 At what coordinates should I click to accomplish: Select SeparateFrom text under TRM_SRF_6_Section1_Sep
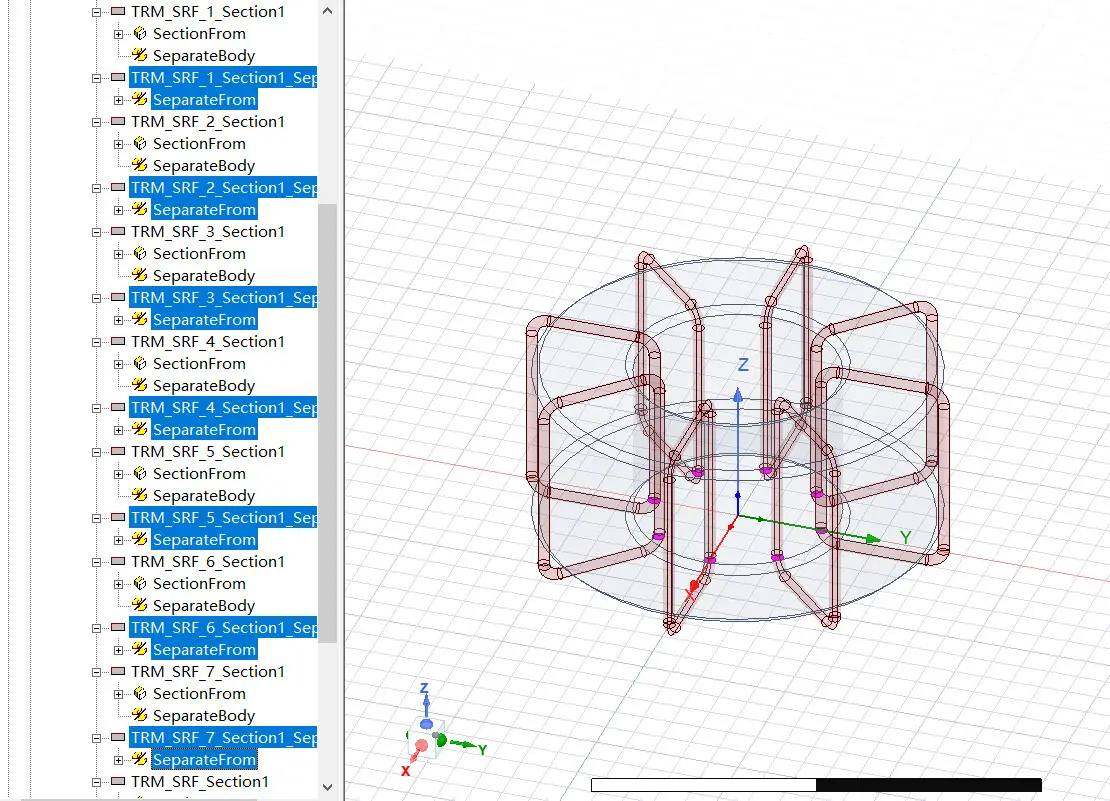205,650
